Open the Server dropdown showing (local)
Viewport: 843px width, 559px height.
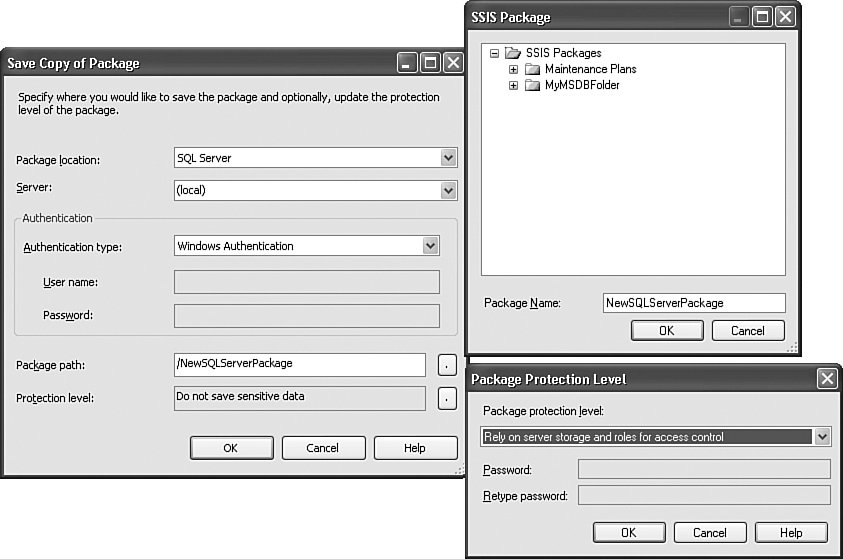(x=448, y=190)
